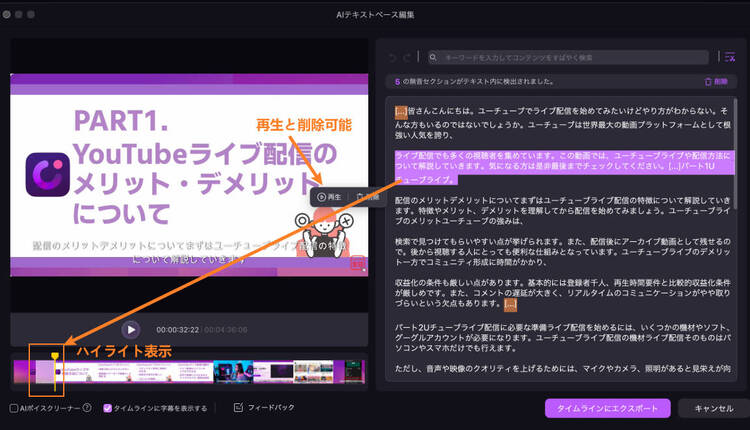Click the dark green last frame of the filmstrip
Screen dimensions: 750x430
[355, 372]
